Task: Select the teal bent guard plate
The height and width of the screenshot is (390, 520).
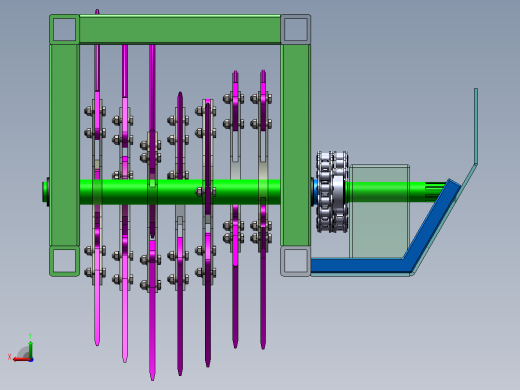Action: 475,127
